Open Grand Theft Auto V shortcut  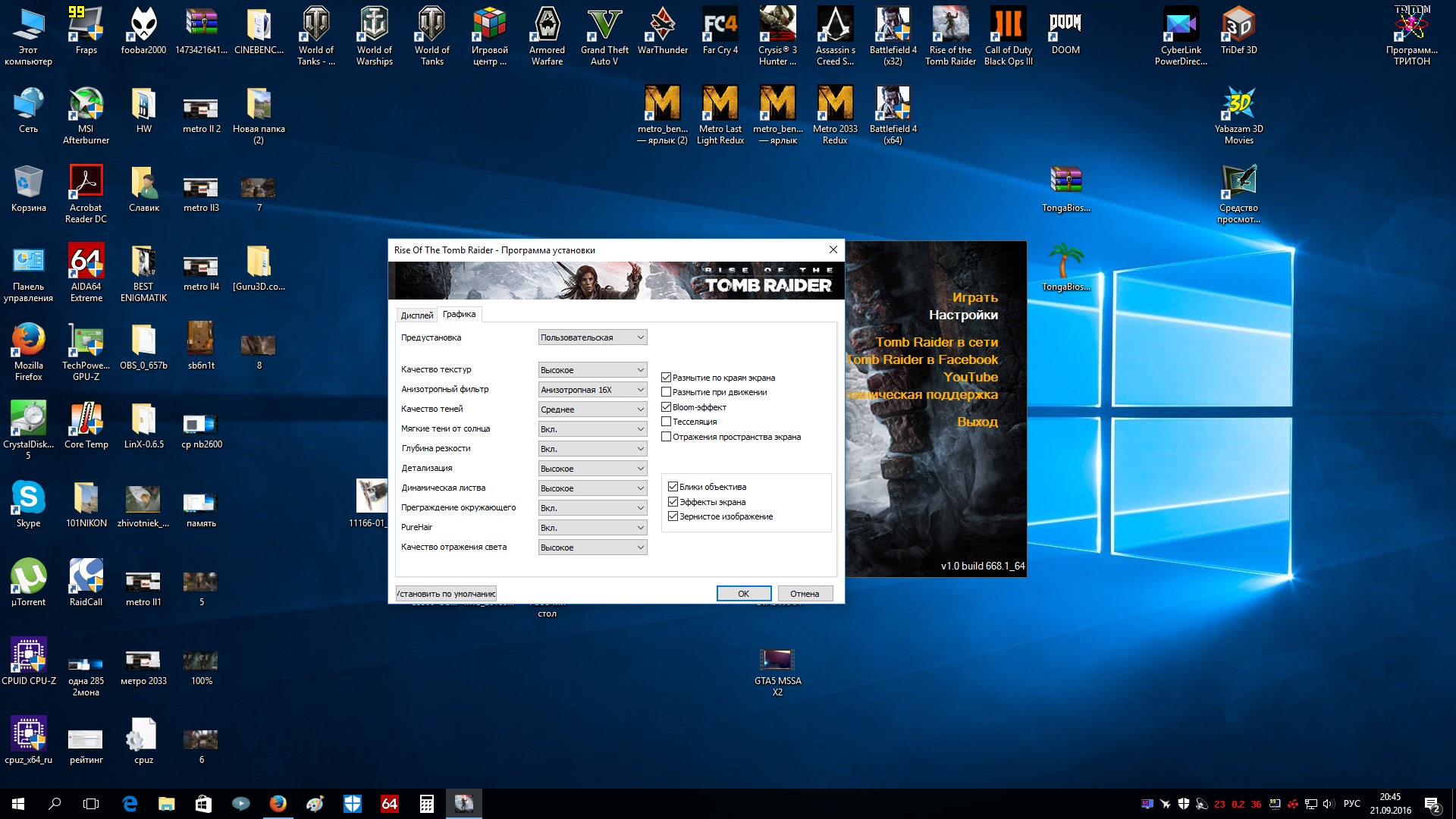tap(604, 34)
